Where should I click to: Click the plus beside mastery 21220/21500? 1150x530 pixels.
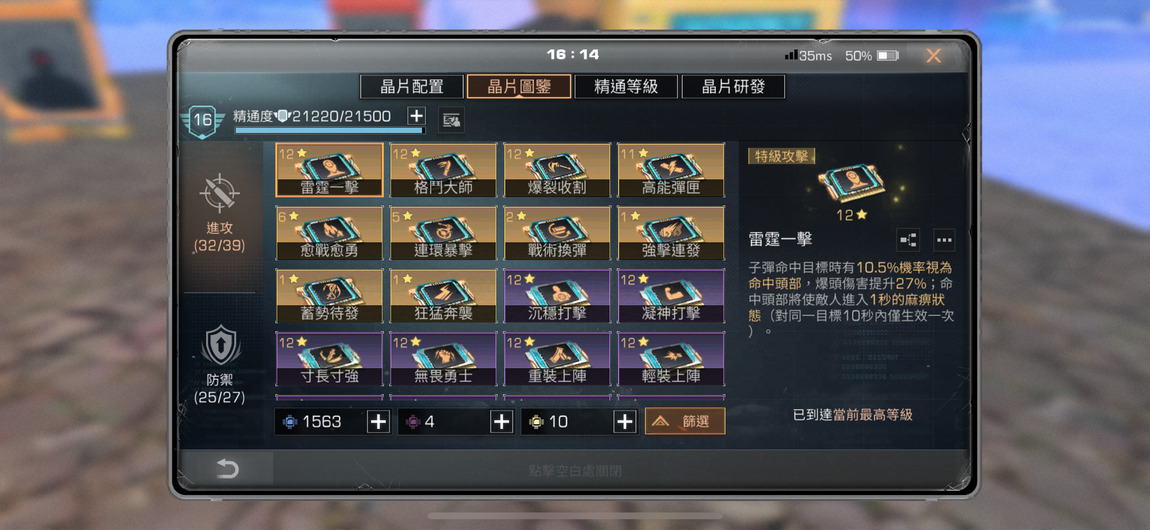click(x=416, y=116)
